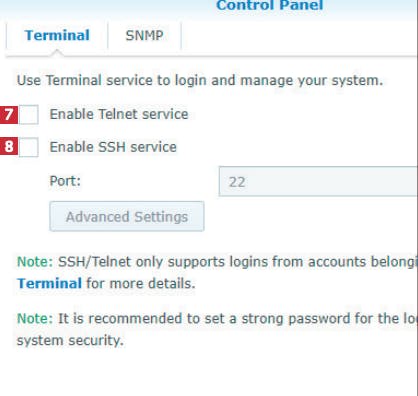Follow the blue Terminal help link

[x=49, y=283]
